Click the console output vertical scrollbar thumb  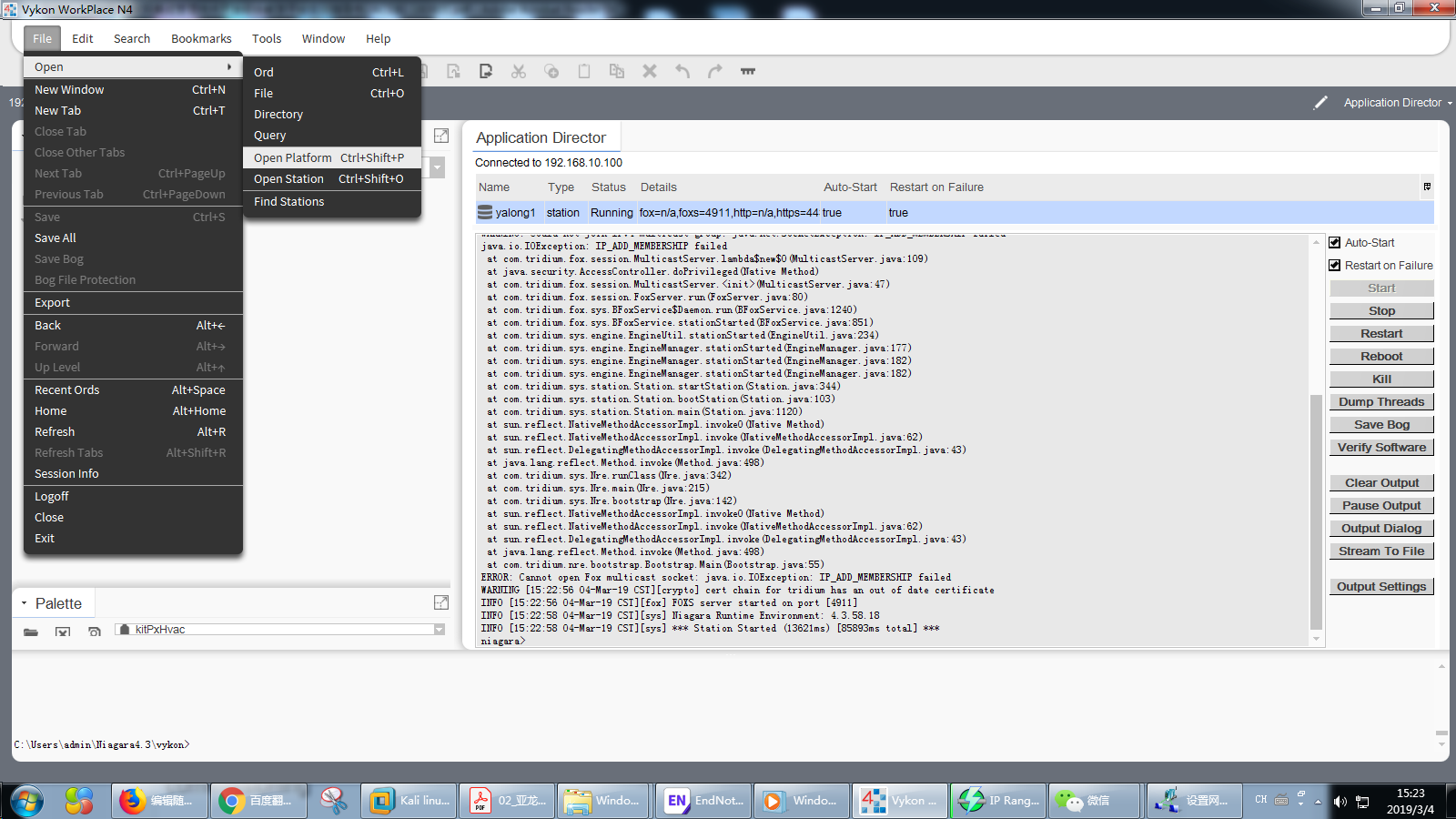click(x=1316, y=511)
